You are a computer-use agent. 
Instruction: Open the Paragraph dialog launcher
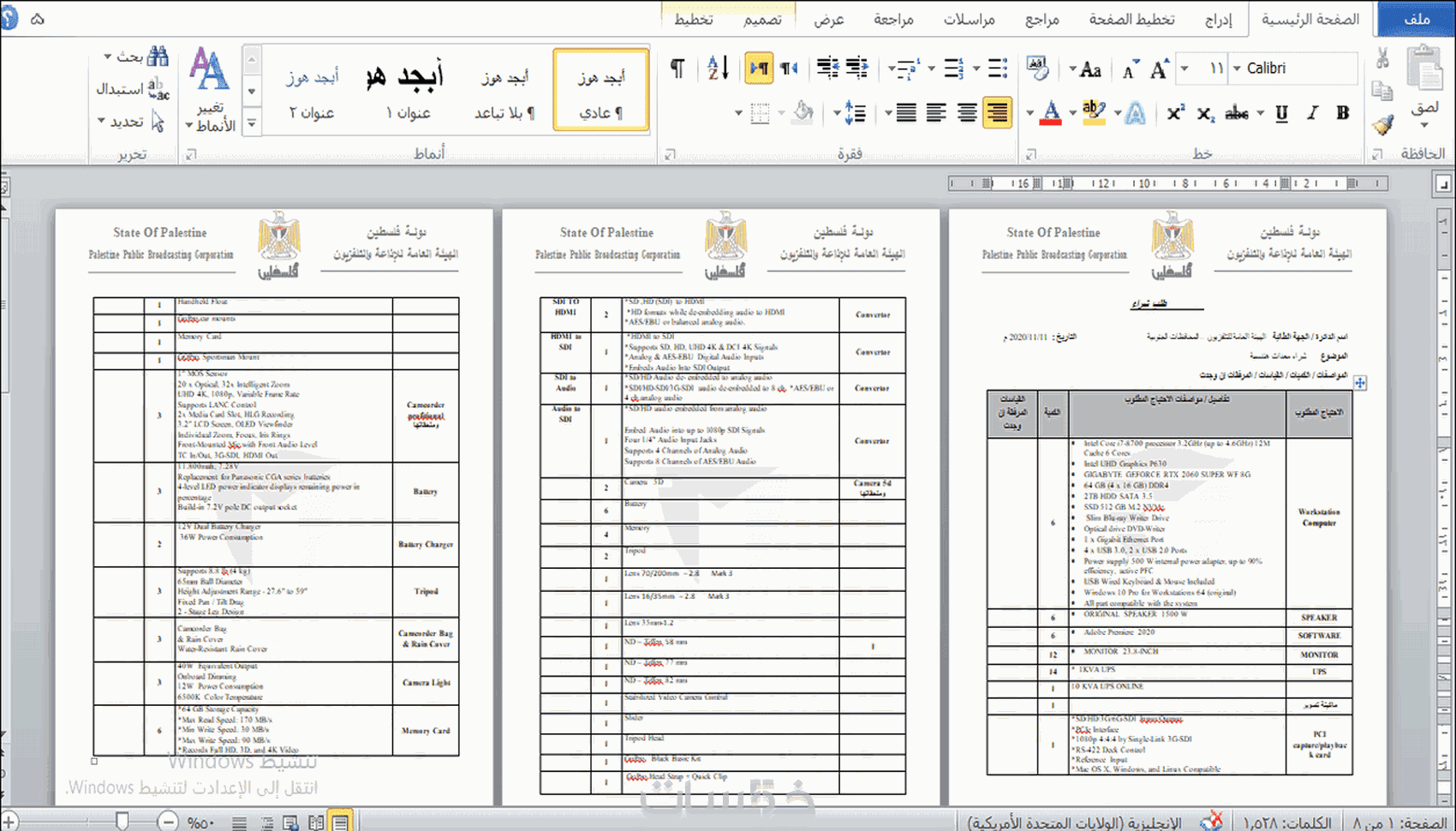[x=671, y=154]
